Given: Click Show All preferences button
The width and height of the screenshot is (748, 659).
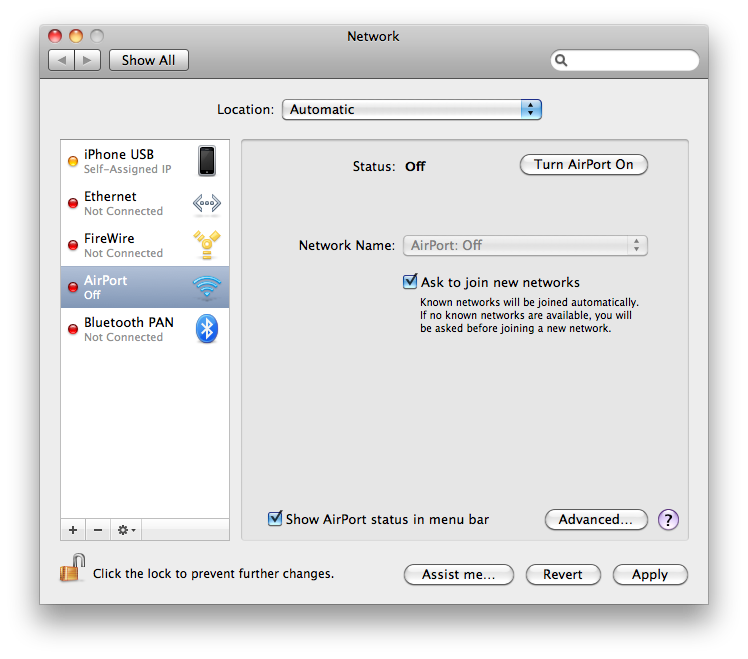Looking at the screenshot, I should (x=148, y=60).
